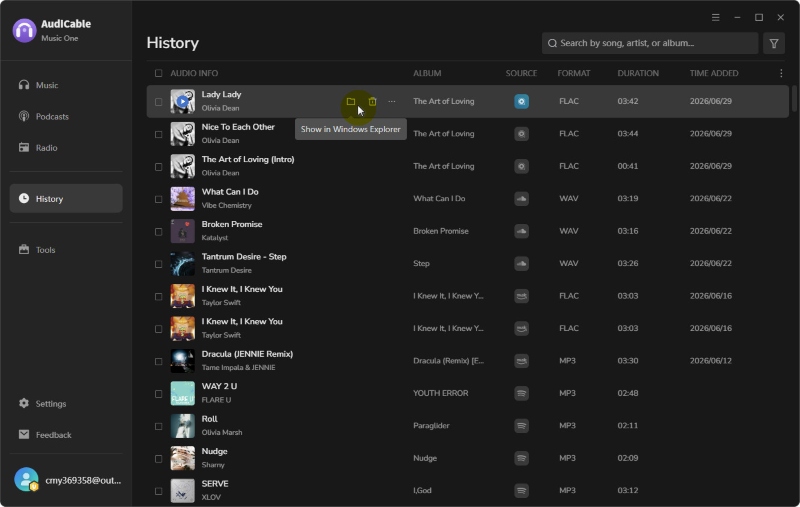Click account email cmy369358@out...
800x507 pixels.
pyautogui.click(x=83, y=480)
